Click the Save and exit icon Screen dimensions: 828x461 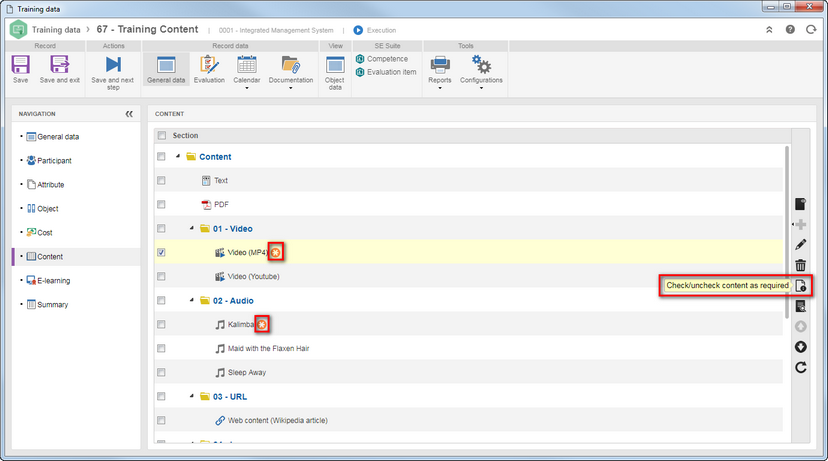(x=60, y=64)
